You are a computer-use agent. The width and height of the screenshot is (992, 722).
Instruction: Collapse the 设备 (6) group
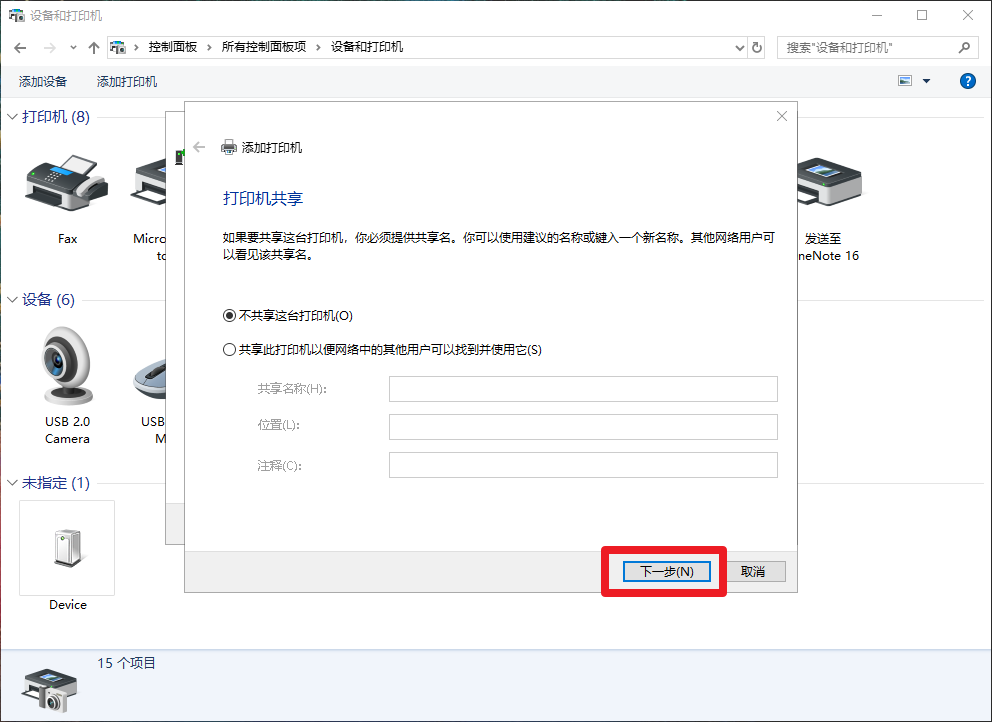tap(12, 300)
